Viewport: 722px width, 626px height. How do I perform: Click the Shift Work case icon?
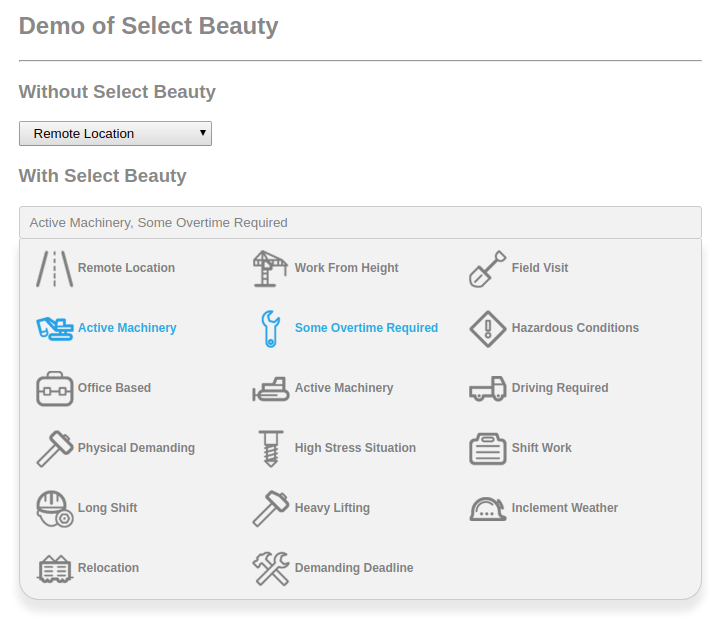(488, 449)
